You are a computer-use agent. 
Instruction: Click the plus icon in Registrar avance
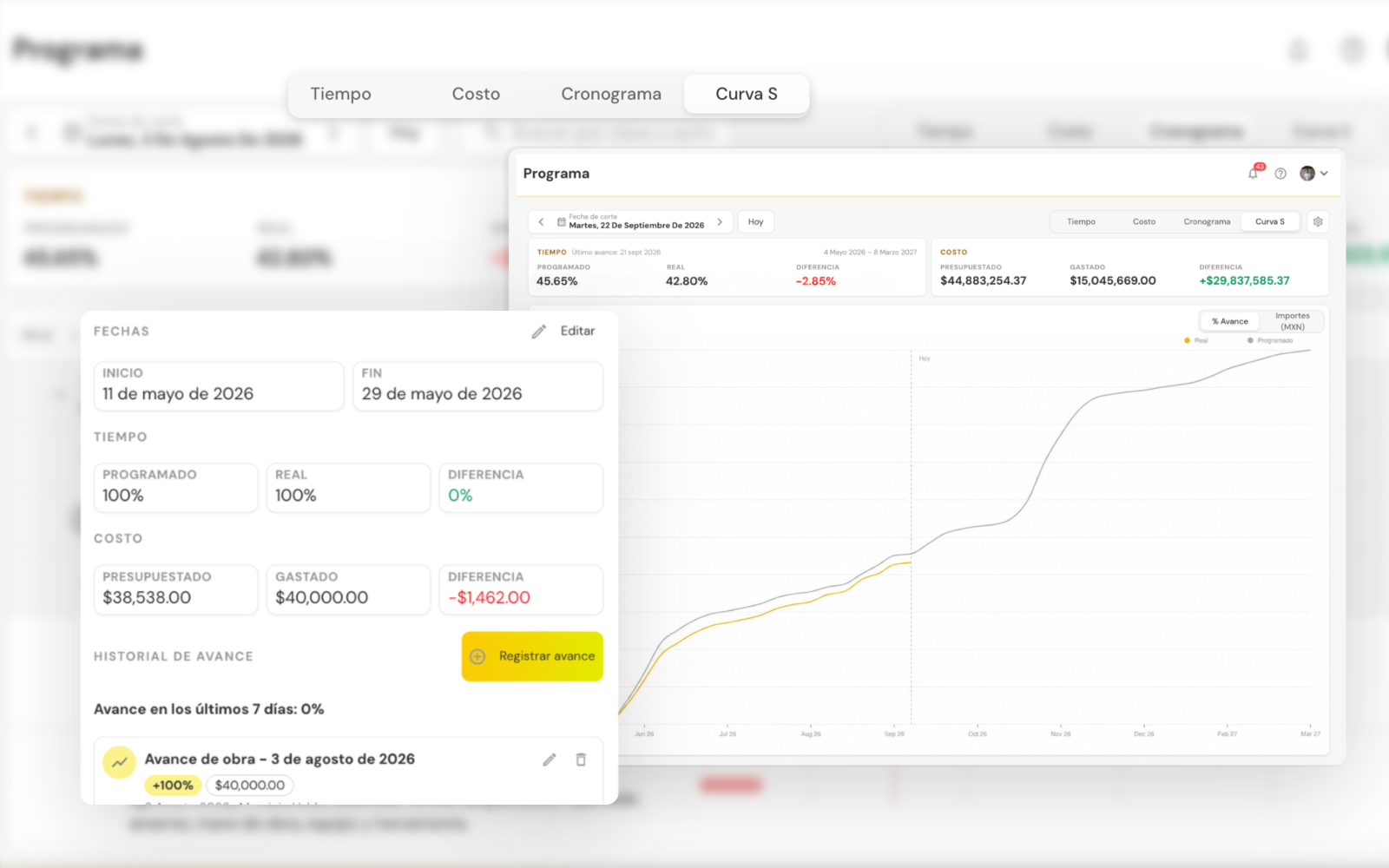[x=477, y=656]
